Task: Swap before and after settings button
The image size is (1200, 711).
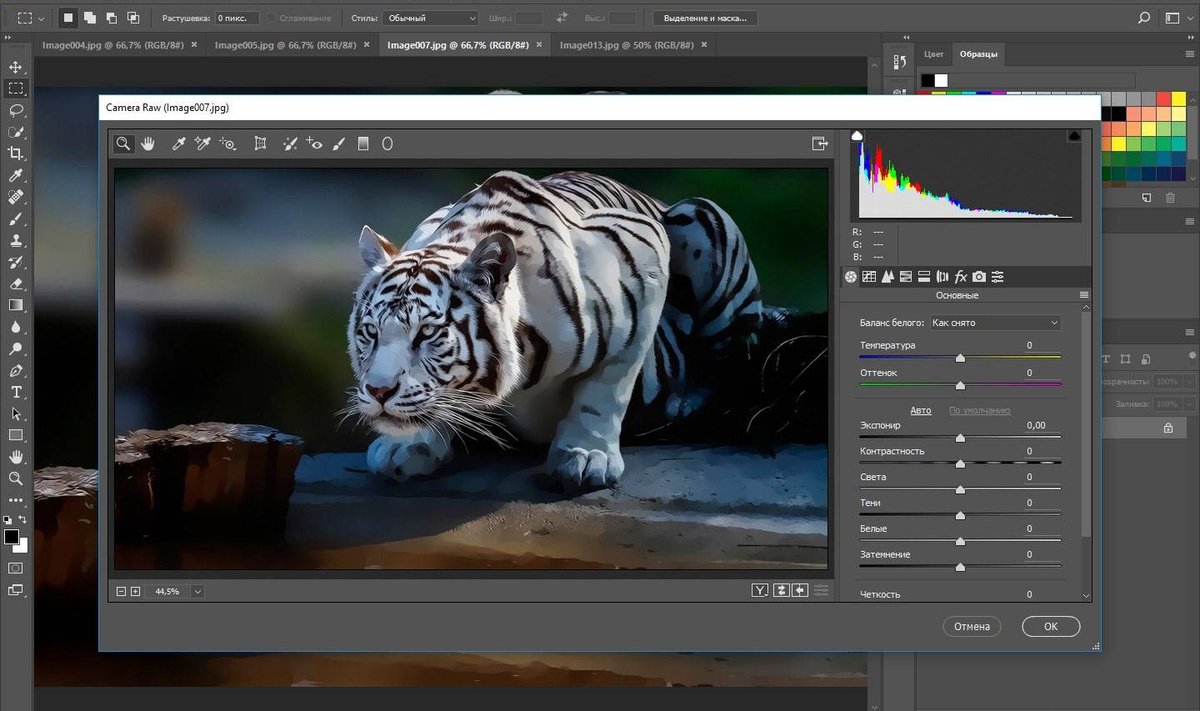Action: 781,591
